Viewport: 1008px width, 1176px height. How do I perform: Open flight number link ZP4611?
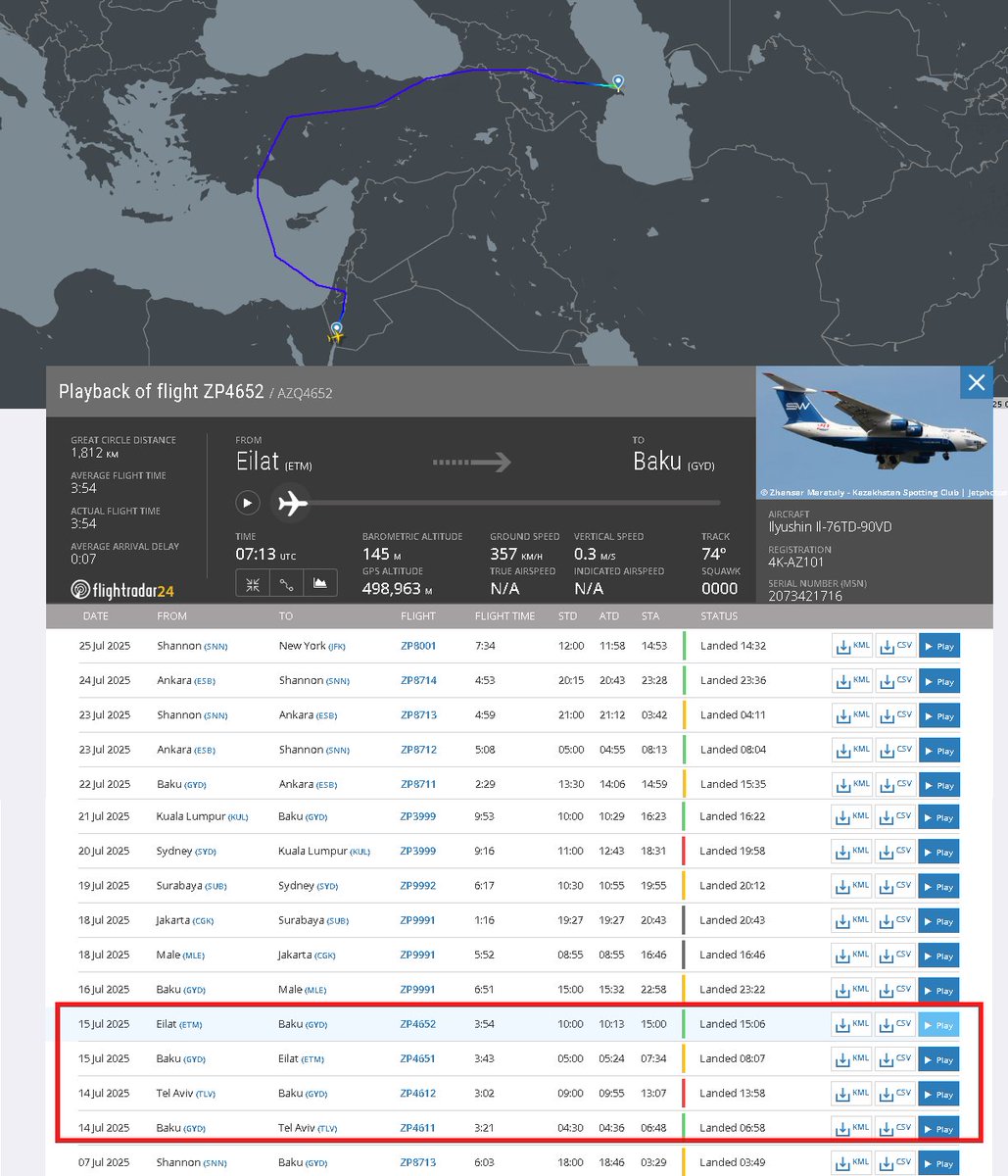point(418,1128)
